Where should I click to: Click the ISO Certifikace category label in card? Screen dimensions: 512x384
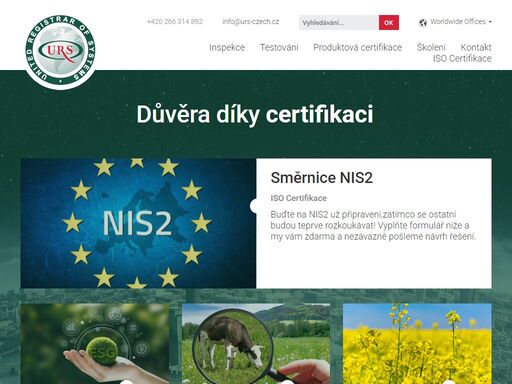point(299,198)
